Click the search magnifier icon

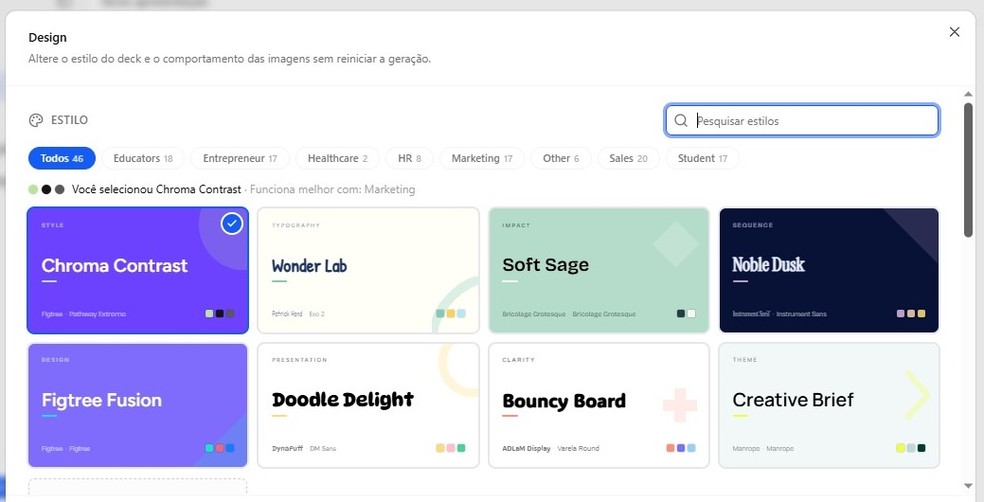coord(681,120)
